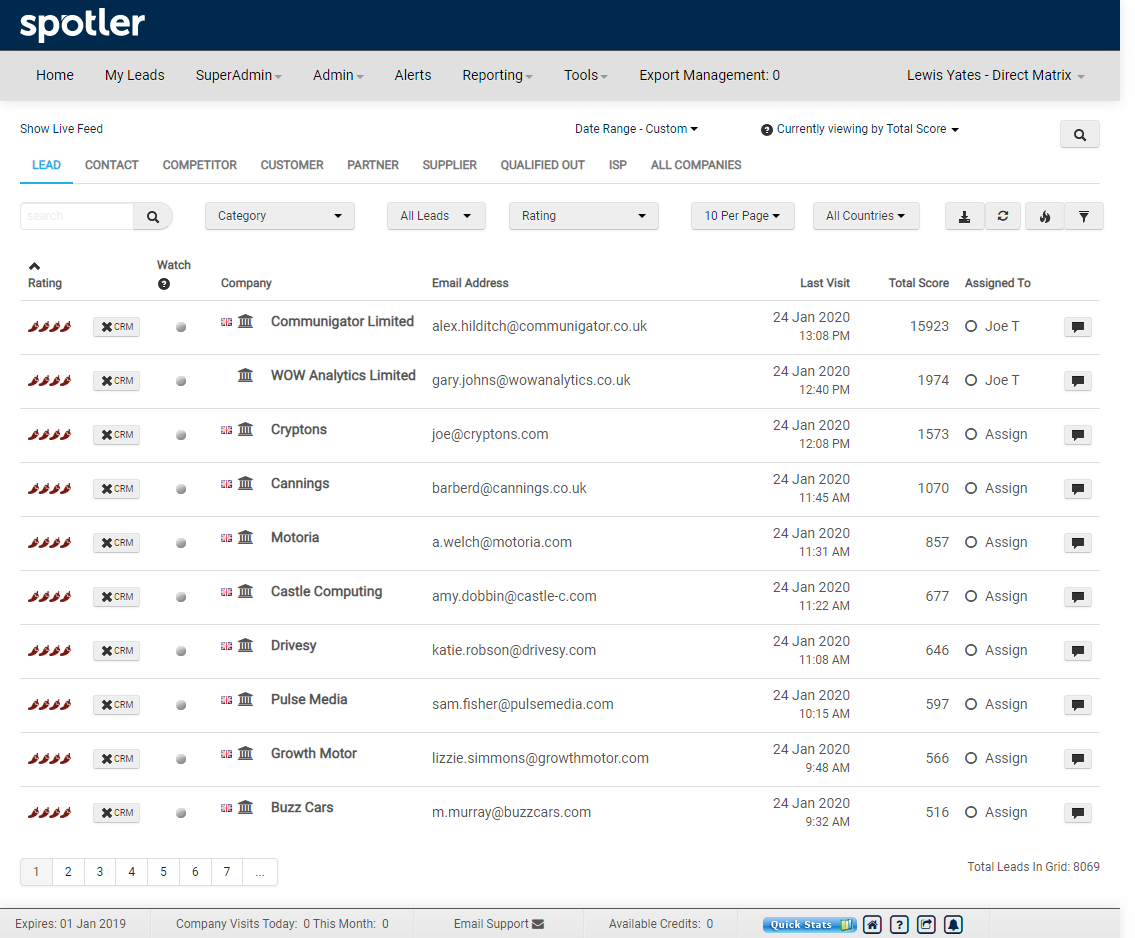
Task: Select the Assign radio for Castle Computing
Action: 971,596
